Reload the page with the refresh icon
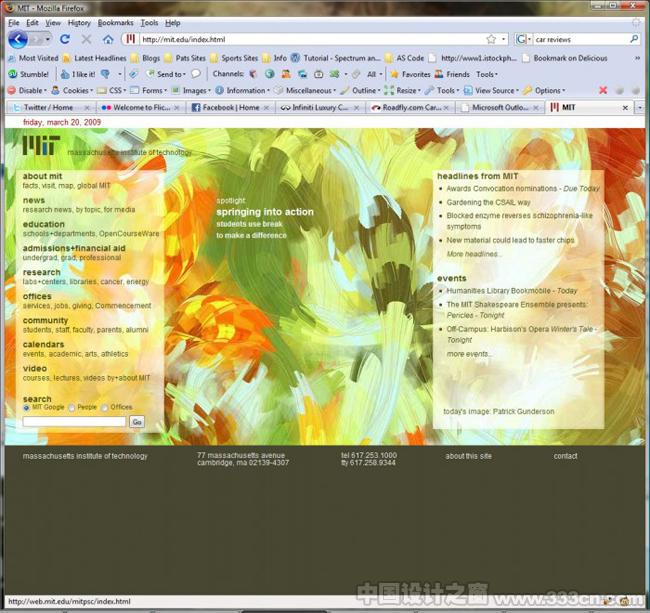This screenshot has height=613, width=650. (x=65, y=39)
